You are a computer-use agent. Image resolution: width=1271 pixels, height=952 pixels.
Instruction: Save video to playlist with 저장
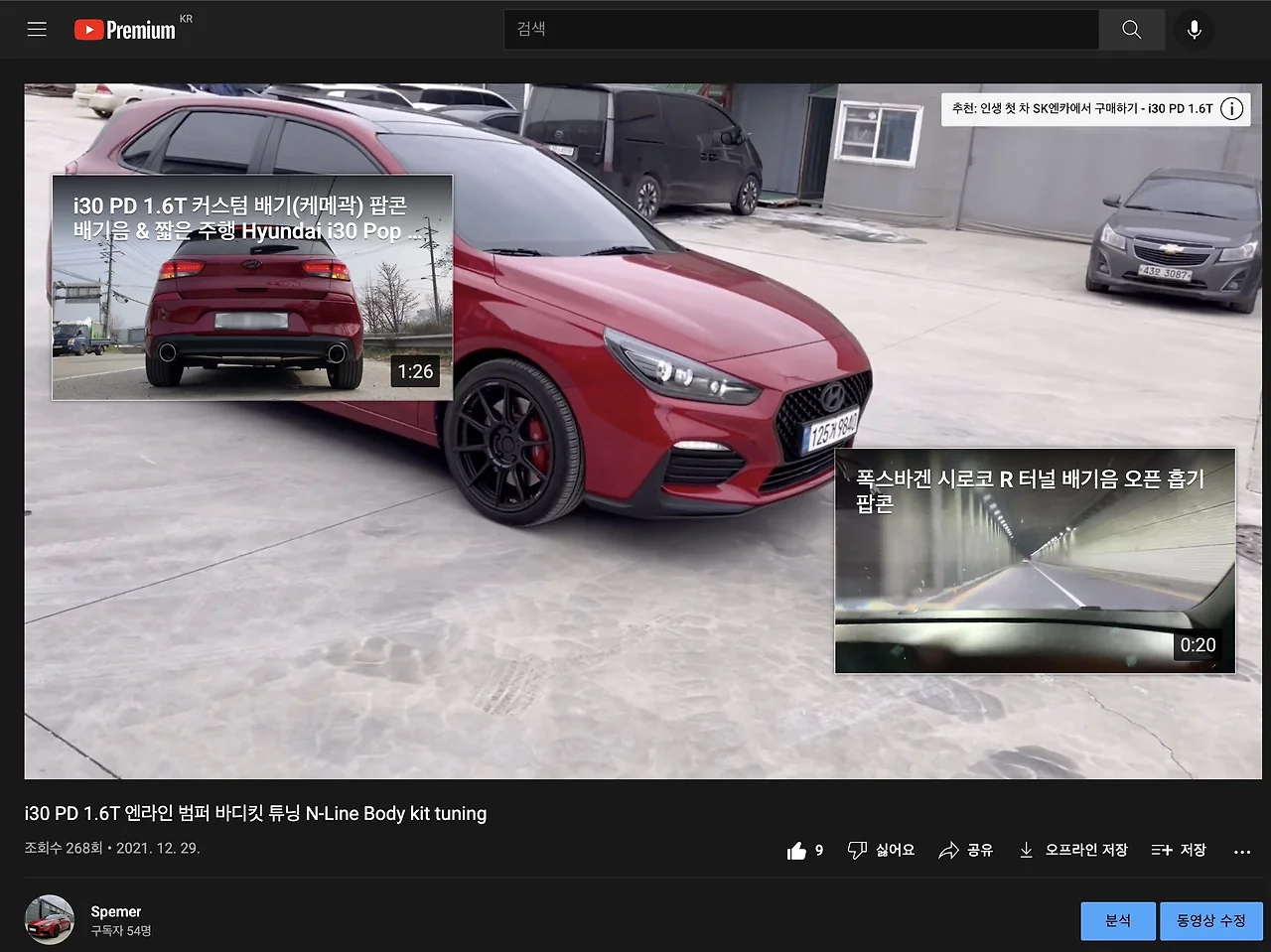click(1179, 851)
